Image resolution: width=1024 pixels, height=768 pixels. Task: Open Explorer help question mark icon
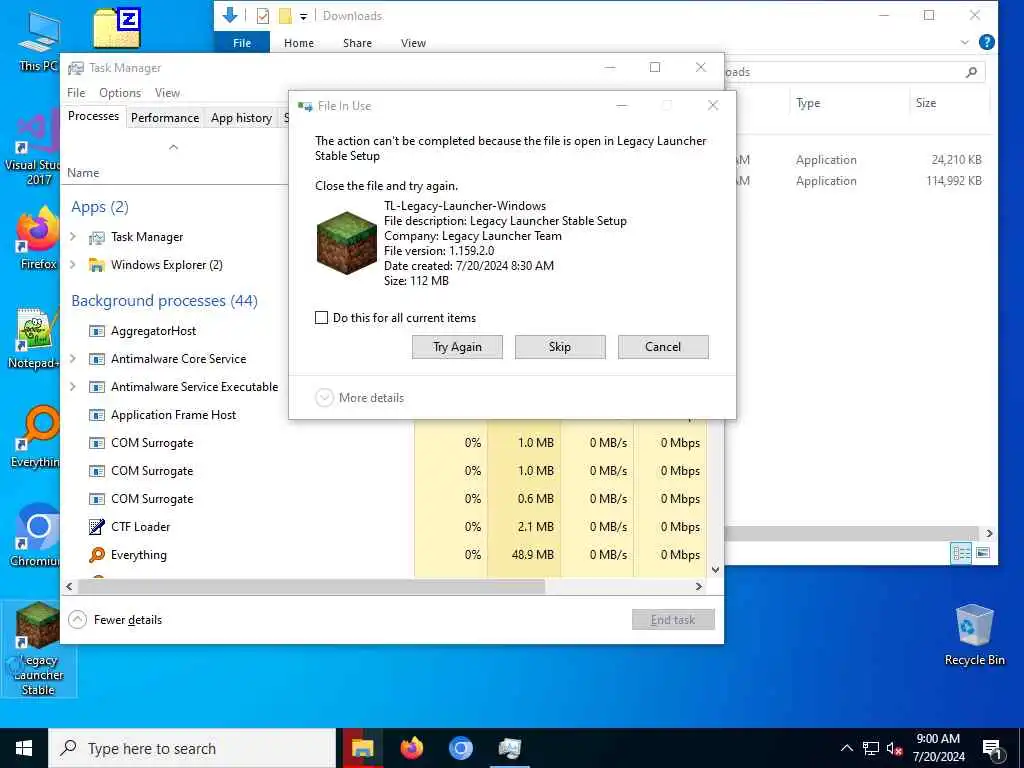tap(987, 42)
